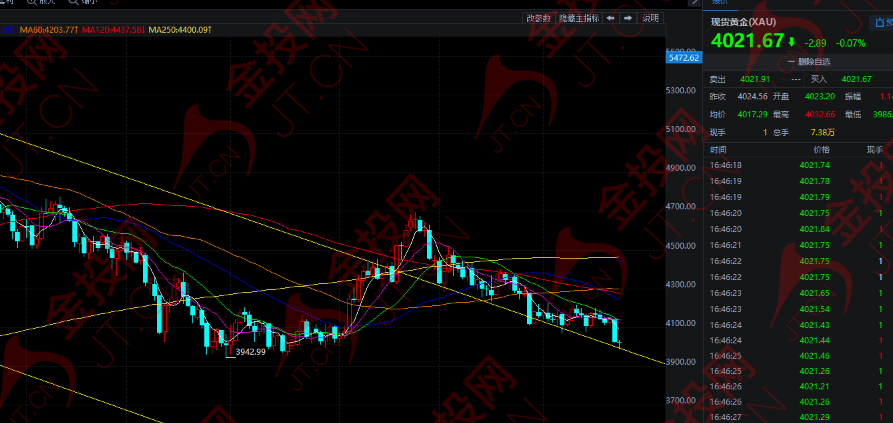This screenshot has height=423, width=893.
Task: Click the 价格 column header
Action: pyautogui.click(x=822, y=150)
